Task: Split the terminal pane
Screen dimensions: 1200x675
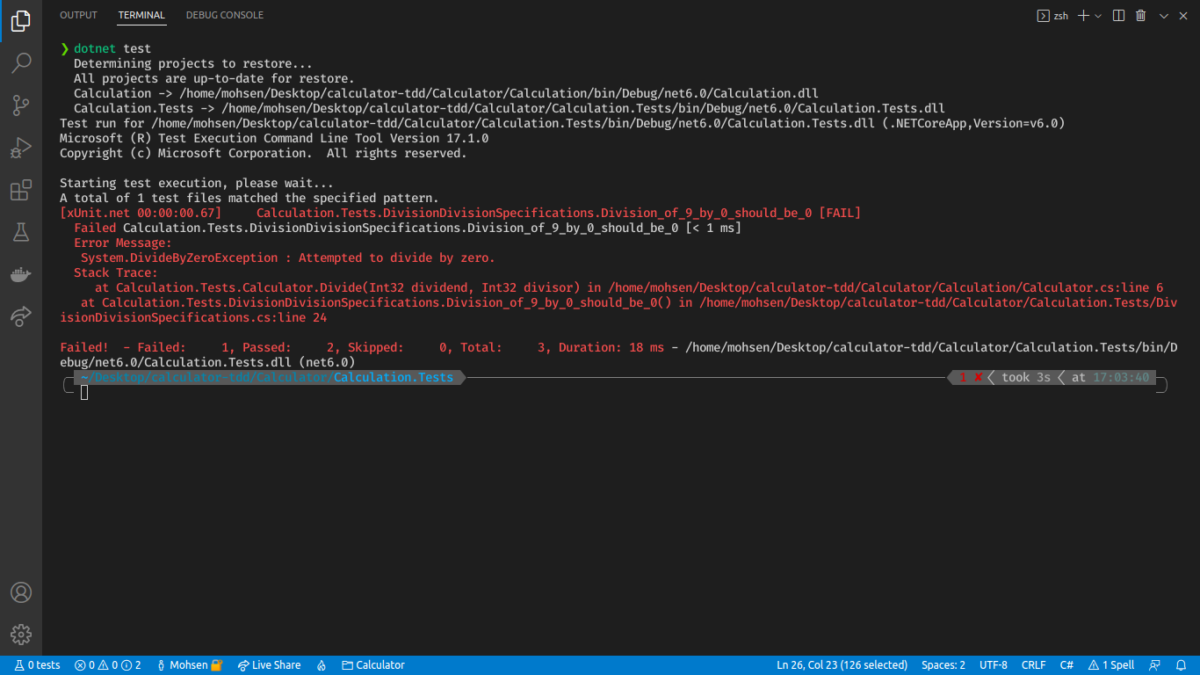Action: (1118, 16)
